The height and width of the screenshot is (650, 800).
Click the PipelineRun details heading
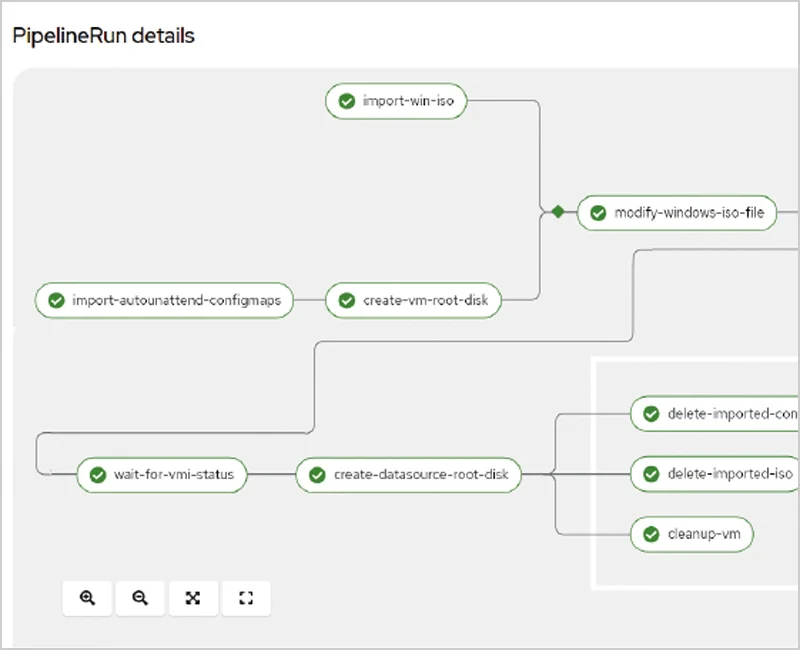tap(103, 36)
